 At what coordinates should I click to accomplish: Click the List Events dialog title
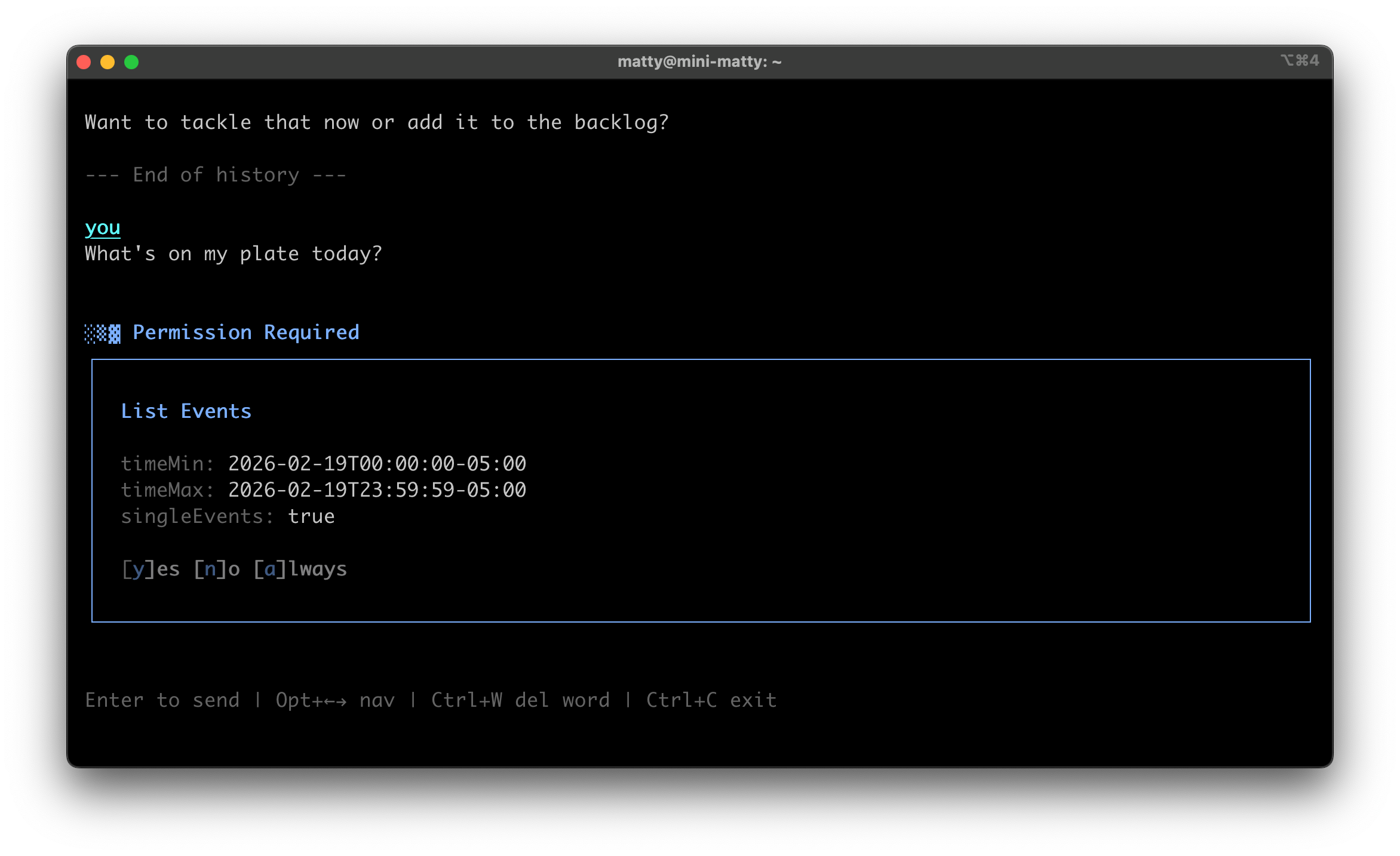[x=186, y=411]
